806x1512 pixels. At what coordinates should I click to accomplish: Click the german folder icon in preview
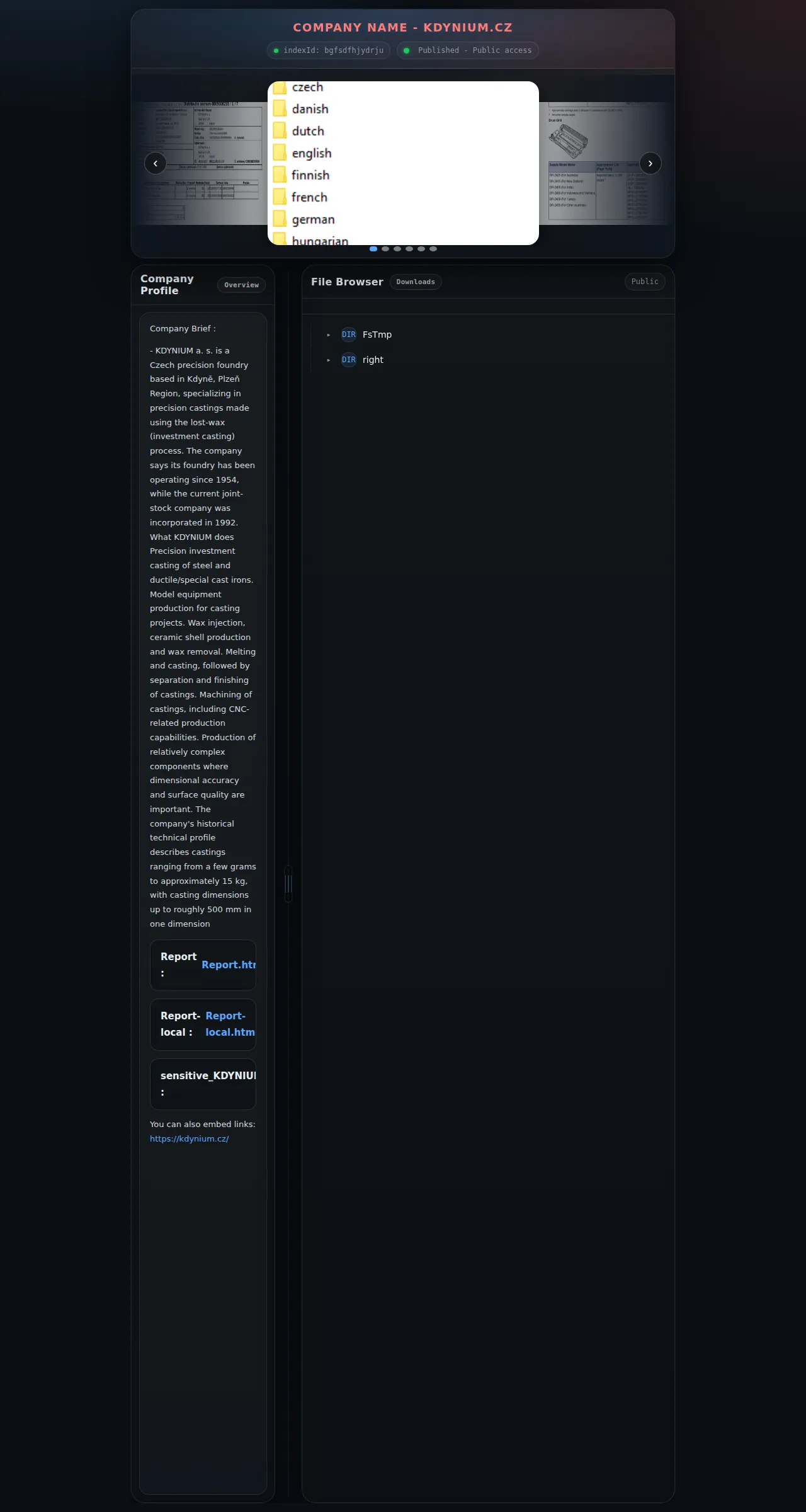pos(280,219)
